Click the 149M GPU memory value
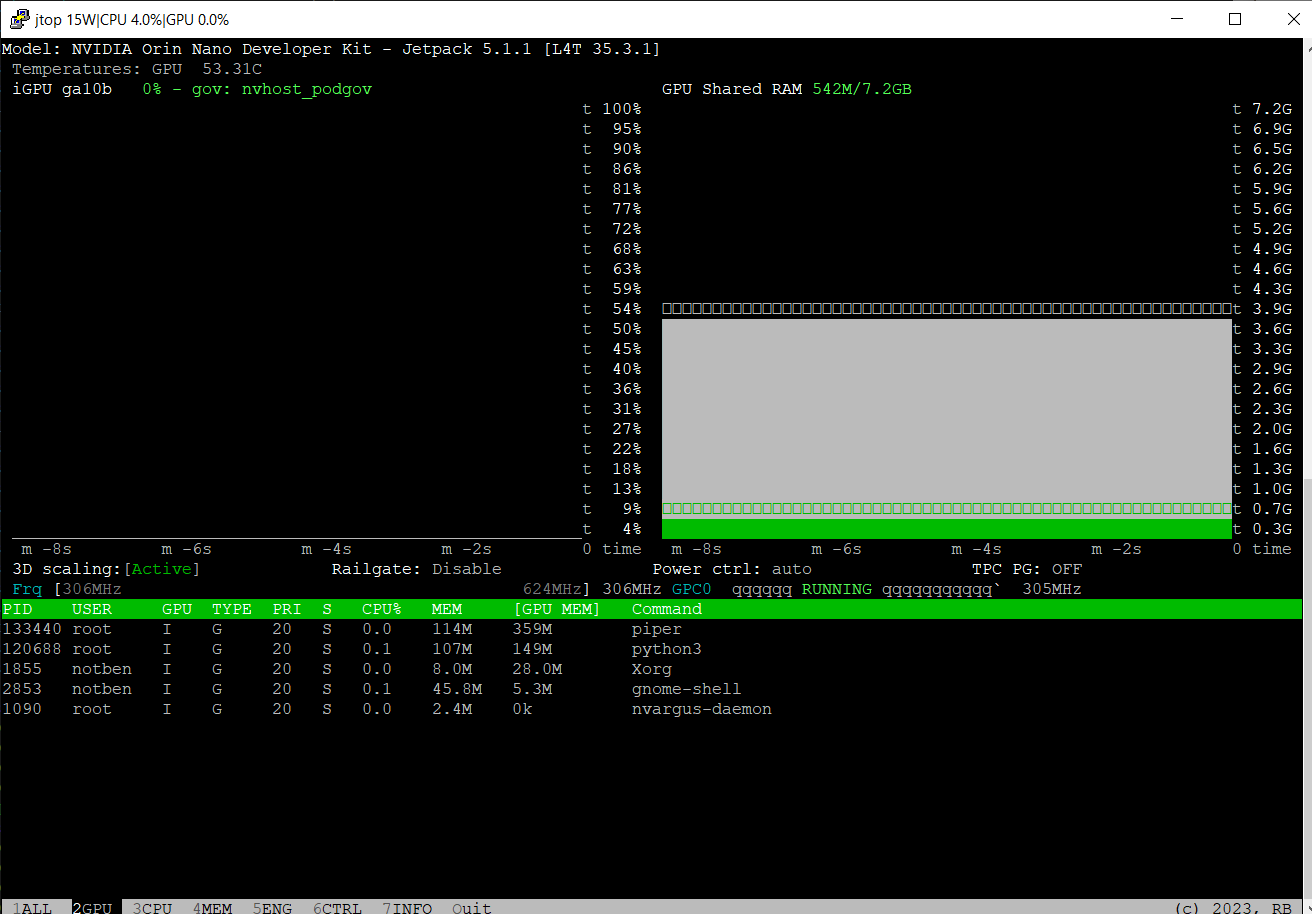 [532, 649]
